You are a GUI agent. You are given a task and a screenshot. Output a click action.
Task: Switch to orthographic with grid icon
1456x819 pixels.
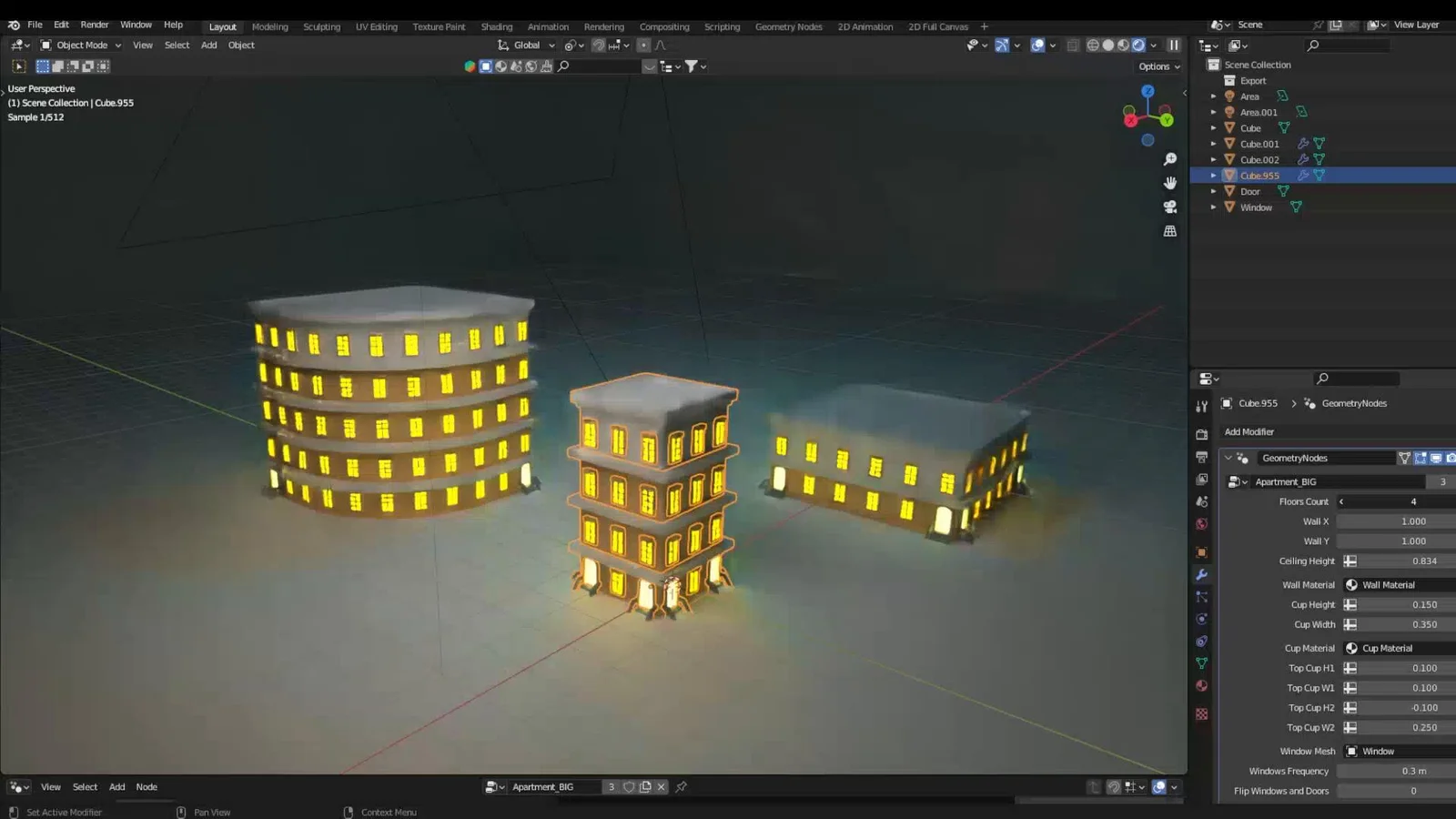tap(1170, 231)
